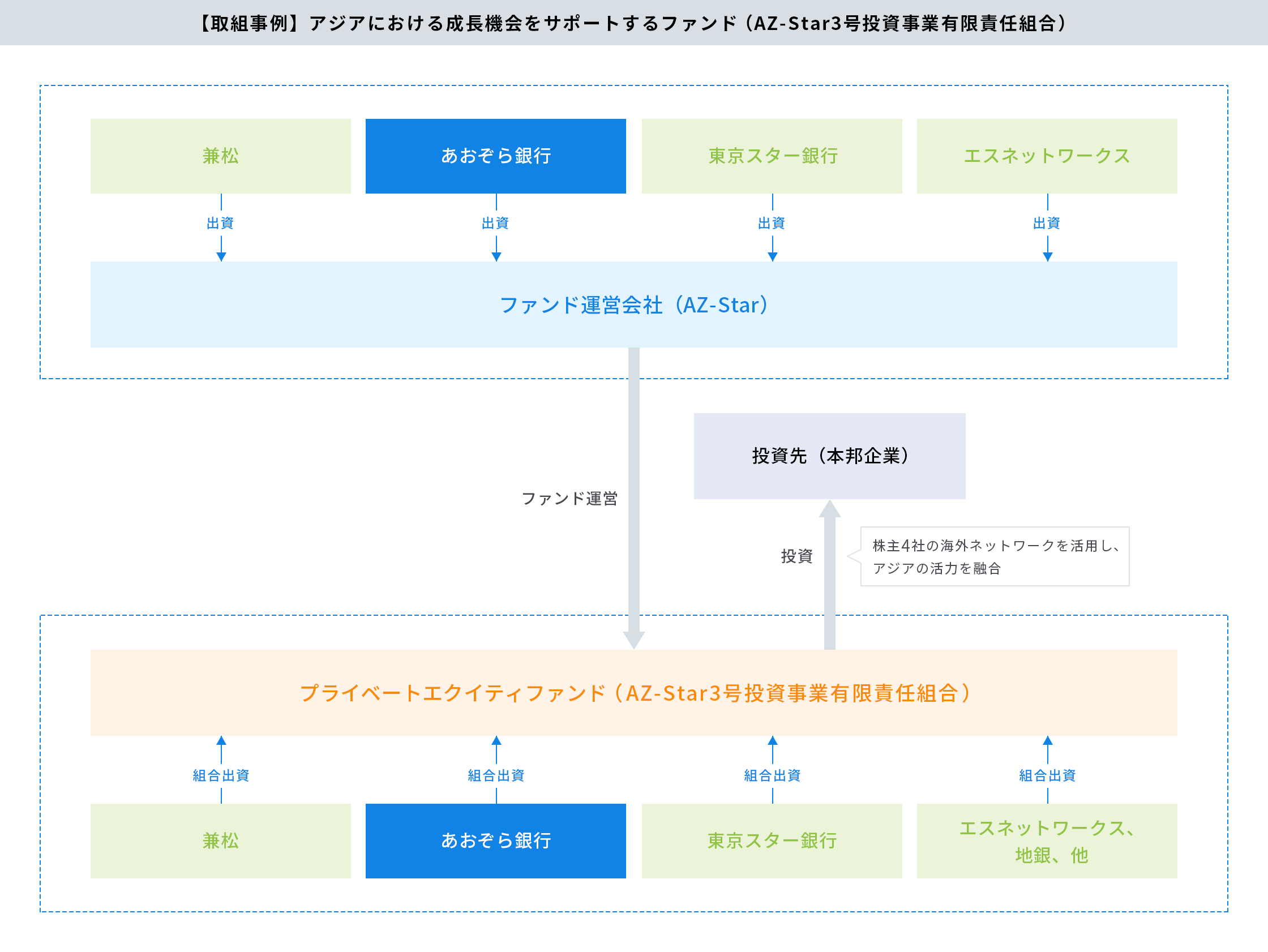Click the 出資 label under 兼松
1268x952 pixels.
(221, 223)
